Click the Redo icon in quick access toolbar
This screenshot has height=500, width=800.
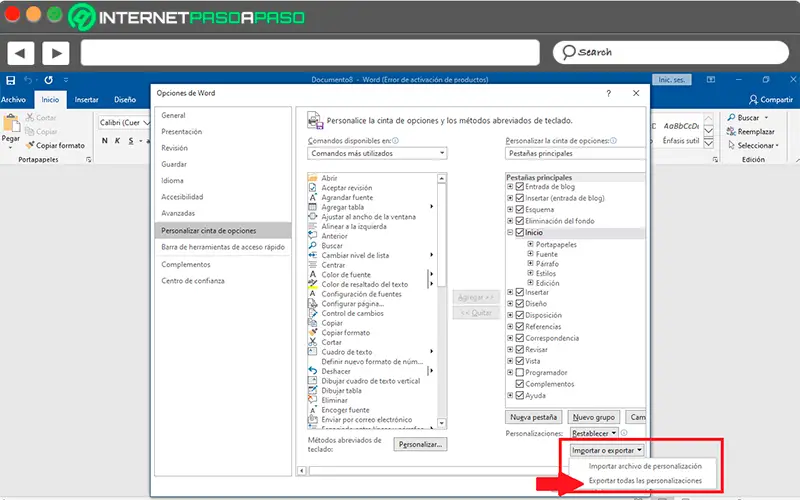click(x=48, y=80)
